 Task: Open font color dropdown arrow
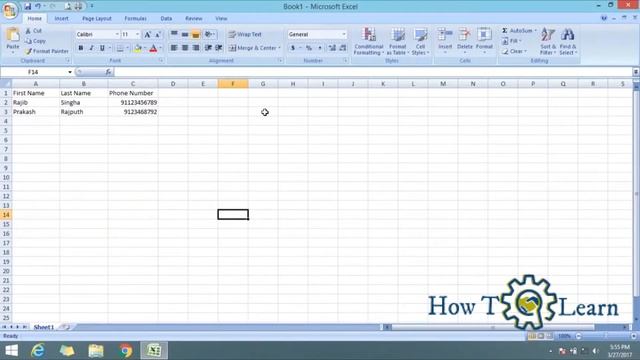coord(160,48)
